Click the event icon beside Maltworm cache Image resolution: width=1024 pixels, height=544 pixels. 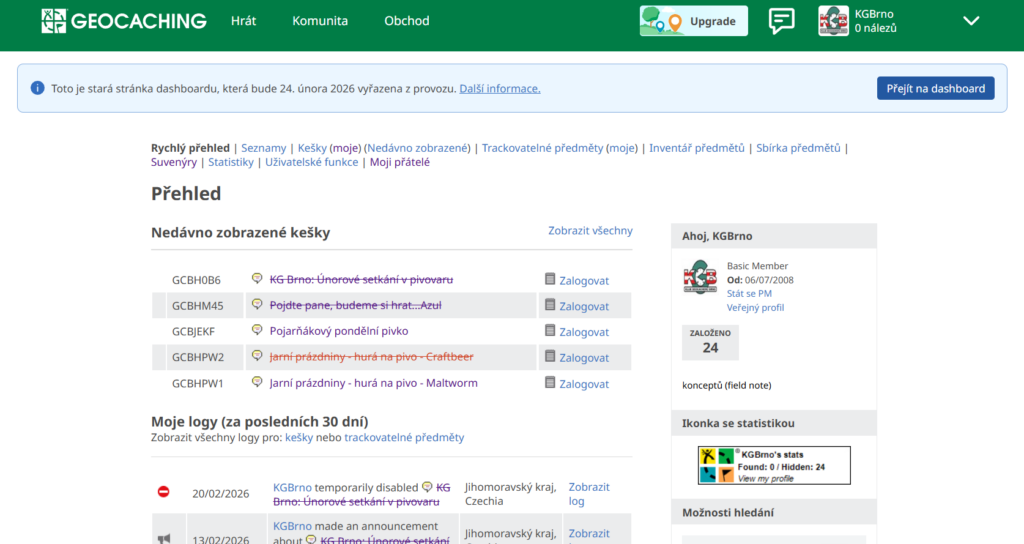[257, 381]
